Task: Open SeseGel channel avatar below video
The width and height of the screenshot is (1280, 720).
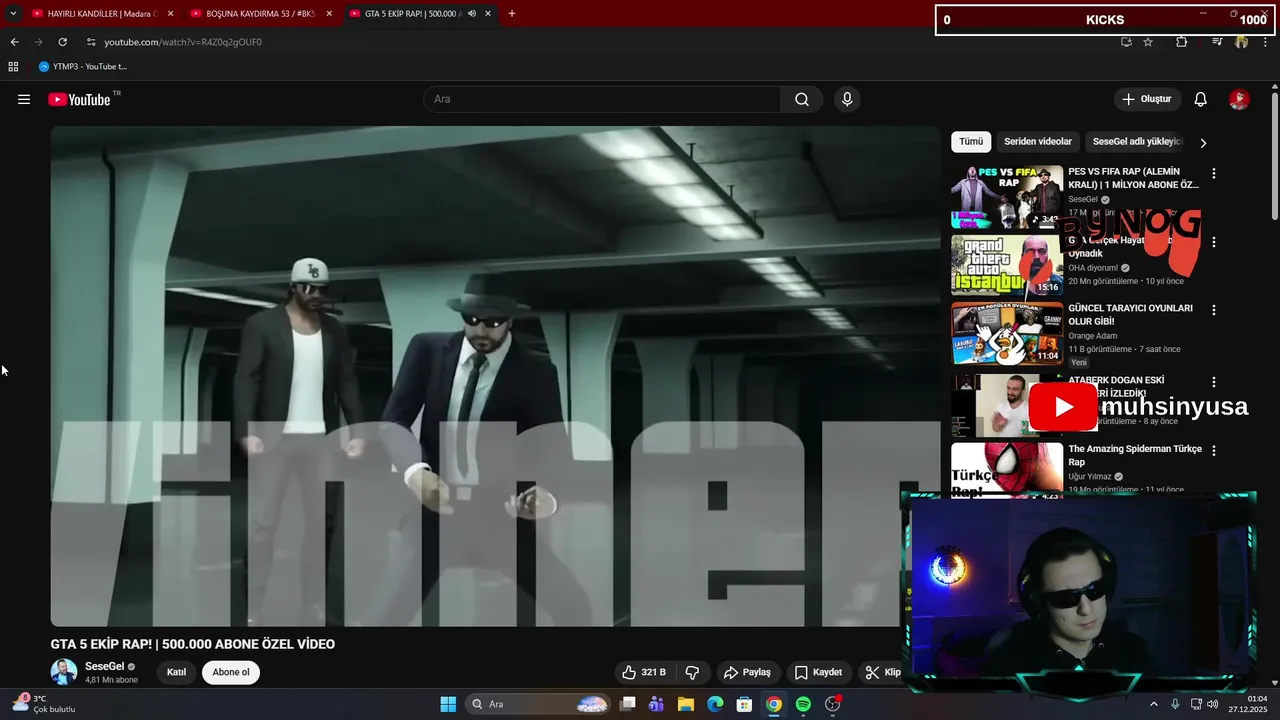Action: point(64,671)
